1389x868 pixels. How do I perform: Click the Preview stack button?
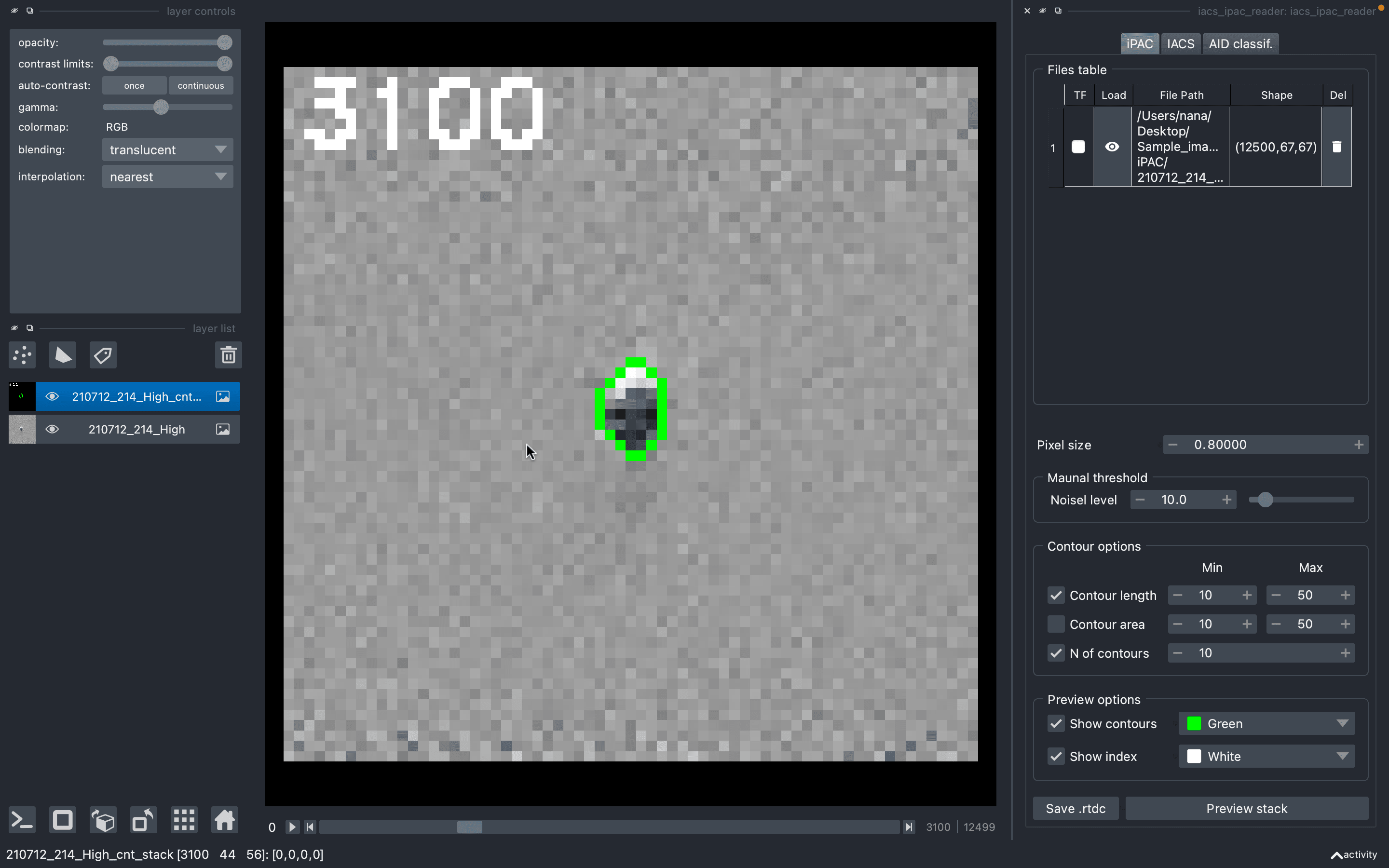point(1246,808)
